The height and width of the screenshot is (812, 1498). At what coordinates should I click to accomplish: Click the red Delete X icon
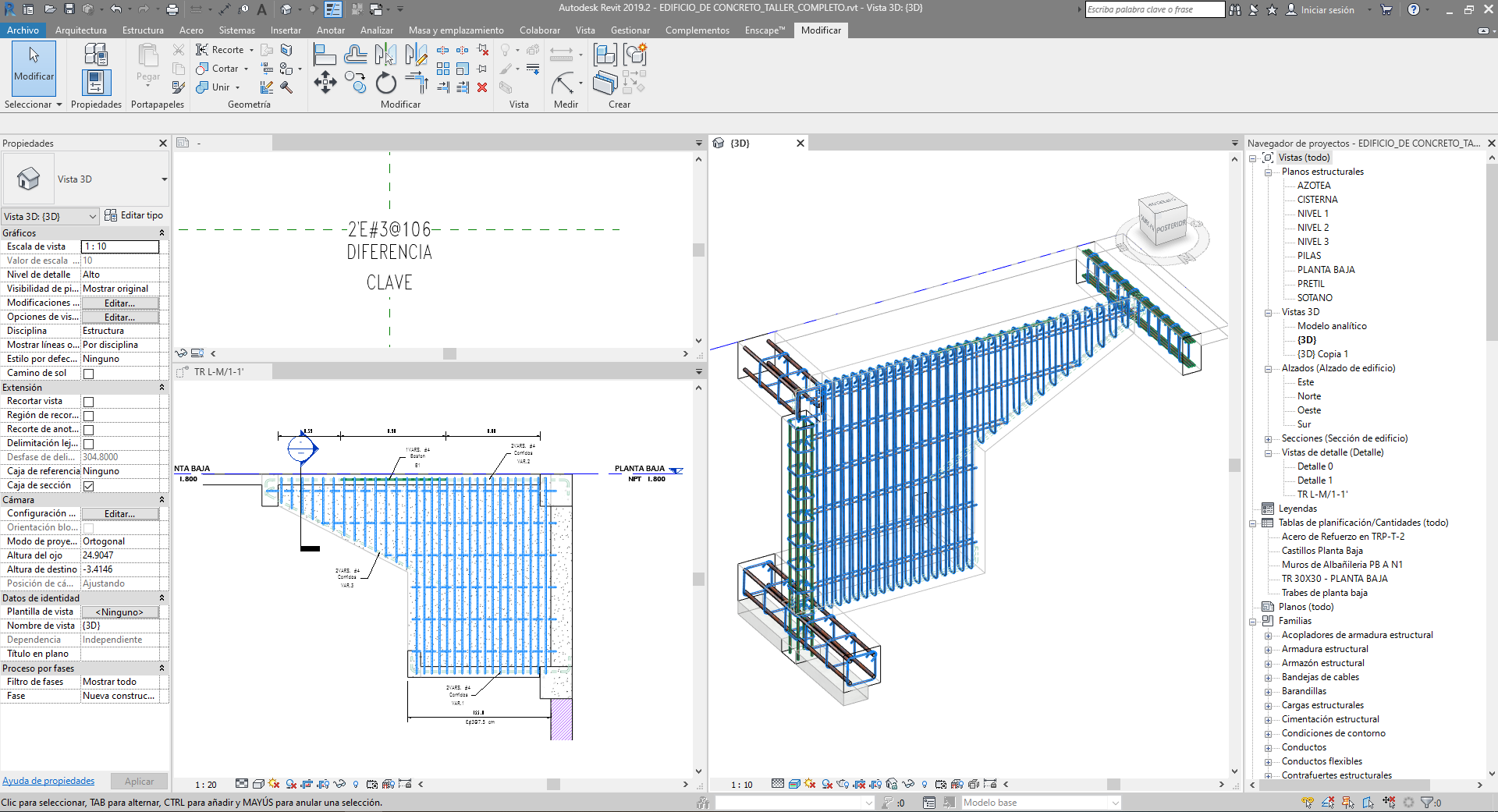[x=482, y=87]
